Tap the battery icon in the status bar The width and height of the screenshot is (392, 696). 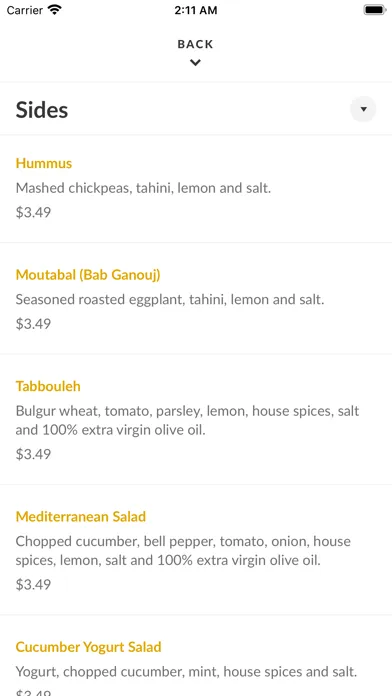tap(375, 10)
